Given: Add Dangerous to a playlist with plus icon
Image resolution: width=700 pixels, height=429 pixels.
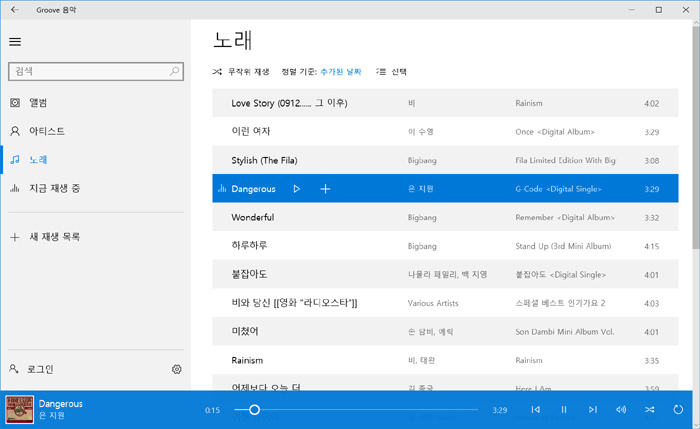Looking at the screenshot, I should [x=325, y=189].
